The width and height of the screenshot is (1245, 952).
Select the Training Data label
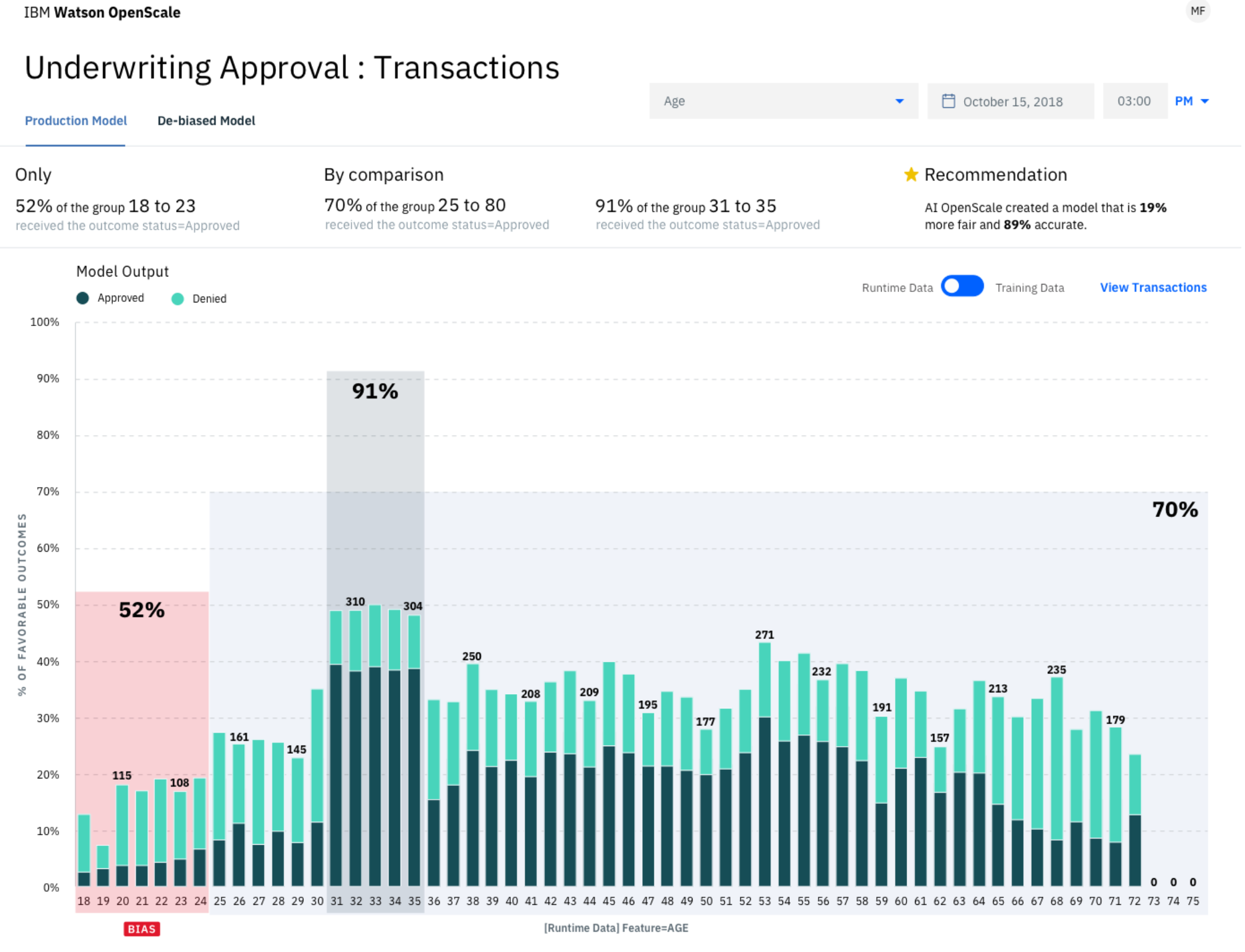[1029, 288]
